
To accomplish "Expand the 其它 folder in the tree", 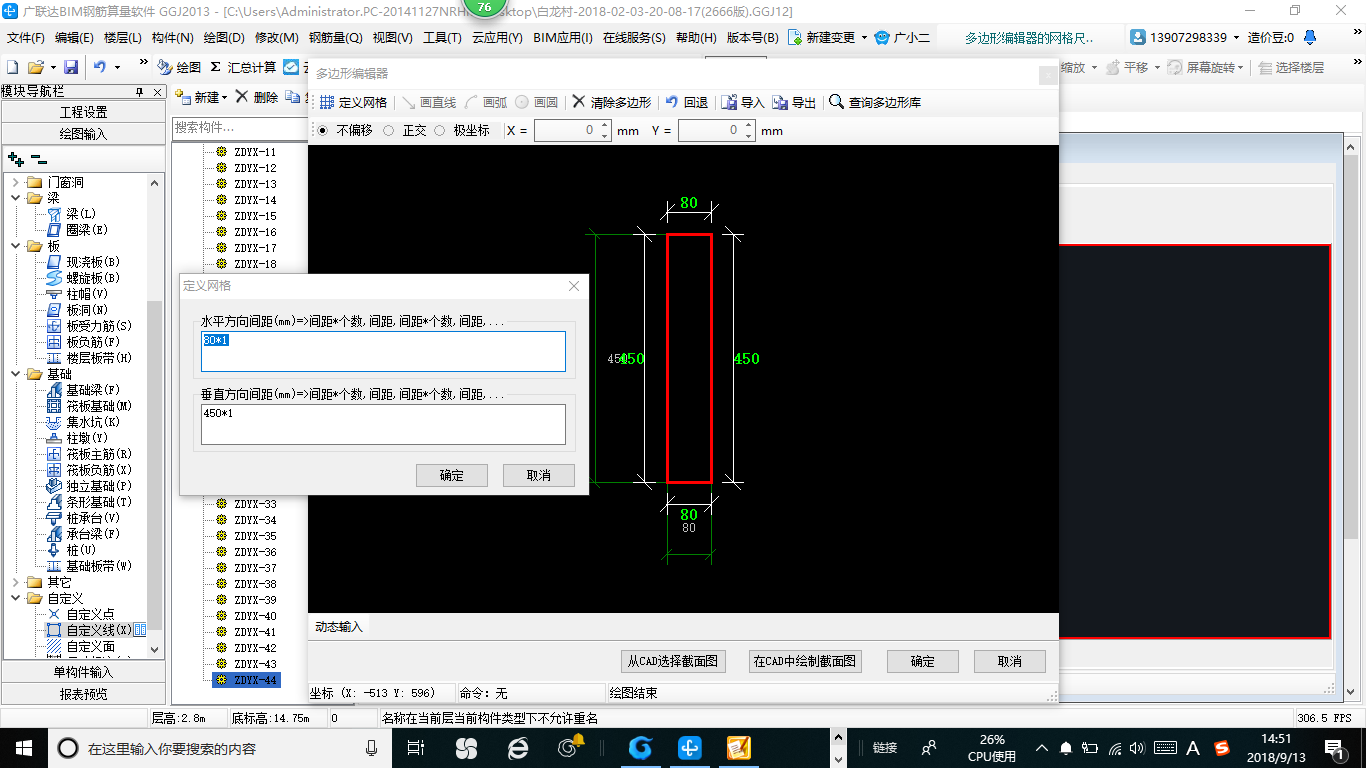I will (x=15, y=582).
